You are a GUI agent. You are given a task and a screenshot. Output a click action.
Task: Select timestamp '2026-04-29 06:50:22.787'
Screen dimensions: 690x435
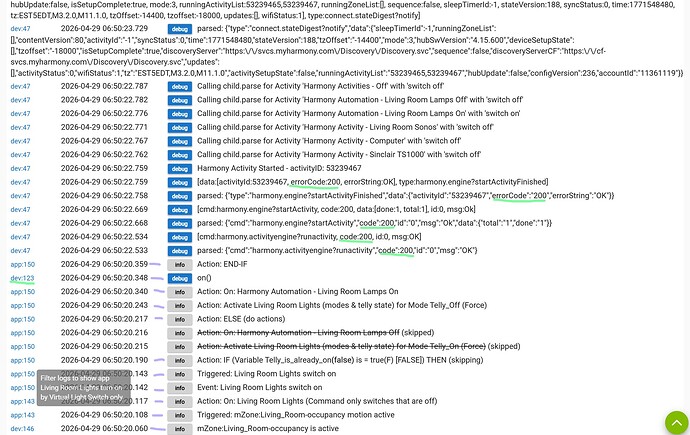[104, 86]
